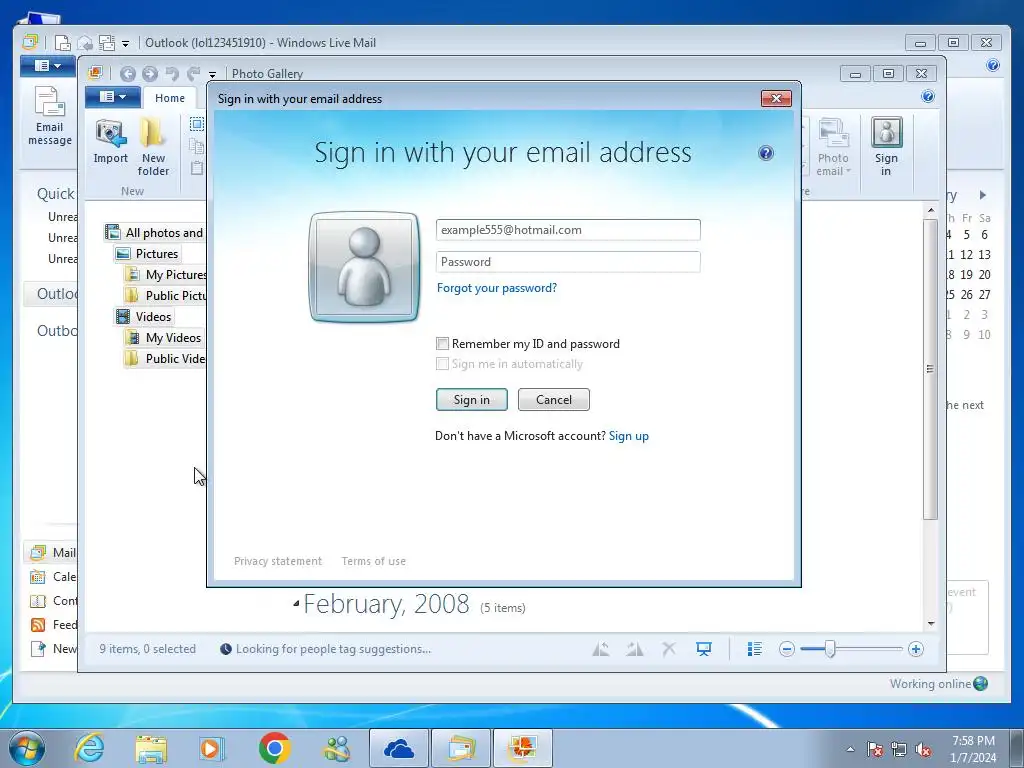Click the Update all (send/receive) icon in Live Mail title bar
Viewport: 1024px width, 768px height.
[106, 43]
